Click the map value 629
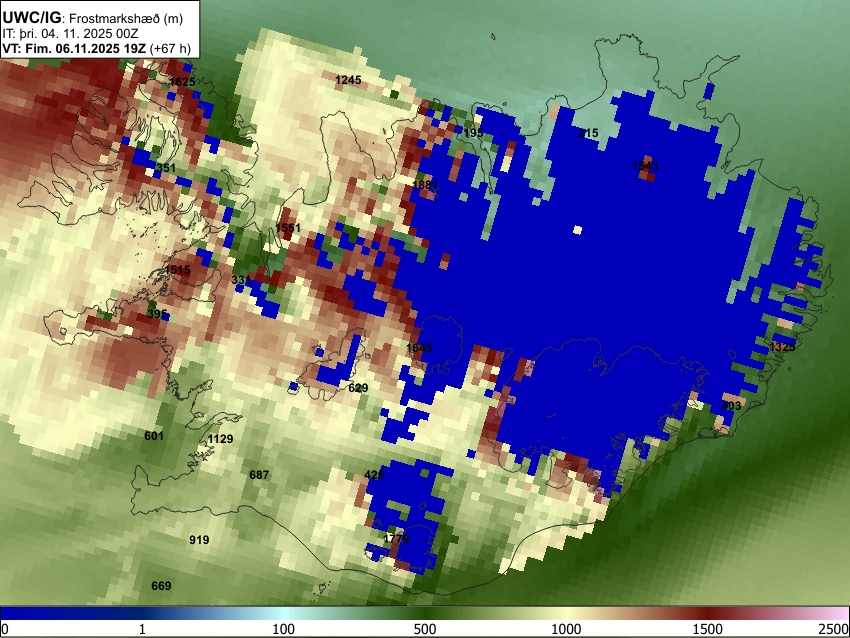Image resolution: width=850 pixels, height=638 pixels. pyautogui.click(x=358, y=388)
